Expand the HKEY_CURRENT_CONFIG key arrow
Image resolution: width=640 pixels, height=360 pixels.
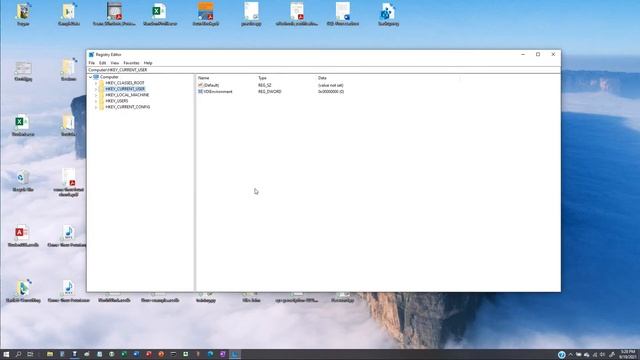96,107
